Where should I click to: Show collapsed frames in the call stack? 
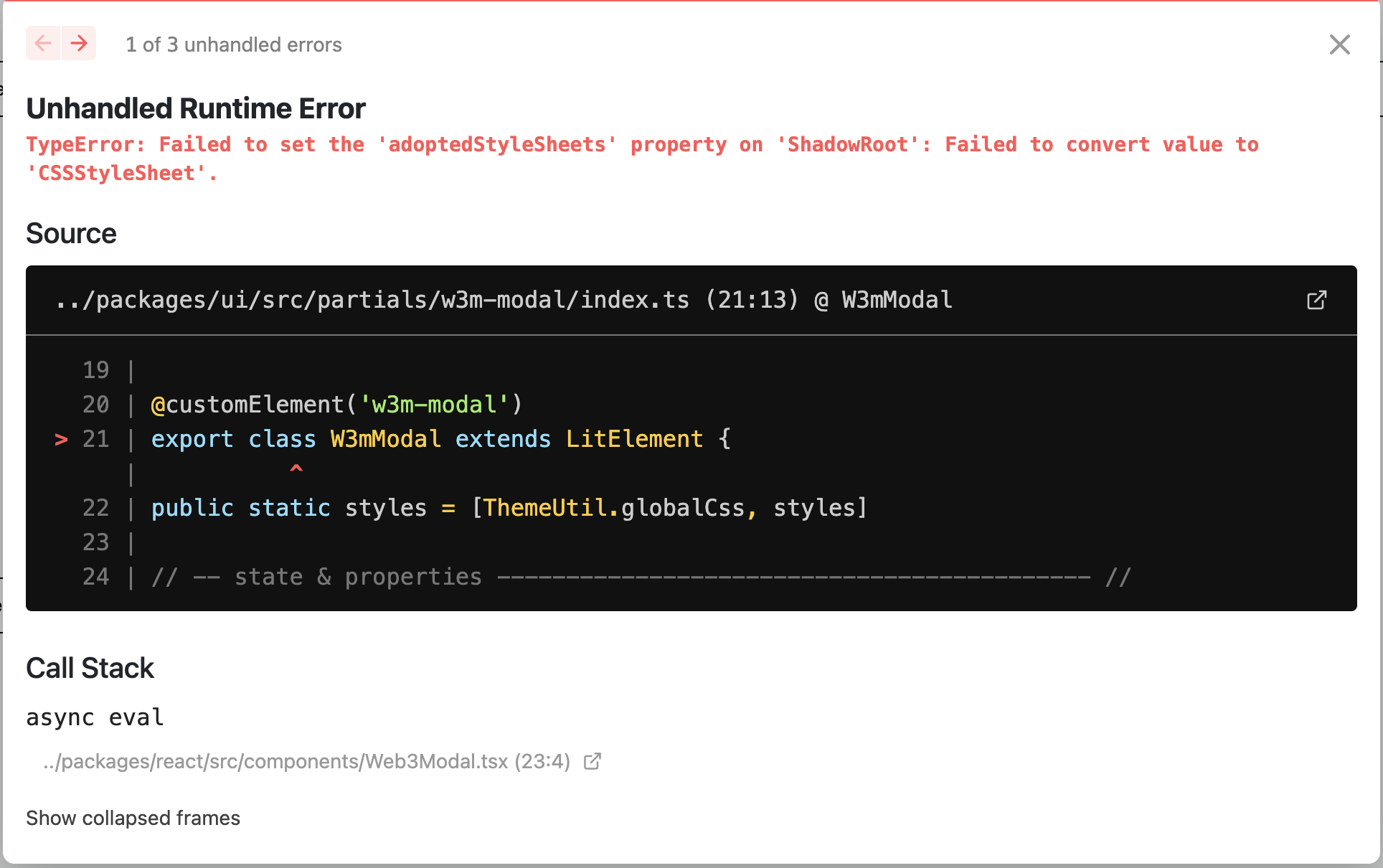click(x=133, y=818)
